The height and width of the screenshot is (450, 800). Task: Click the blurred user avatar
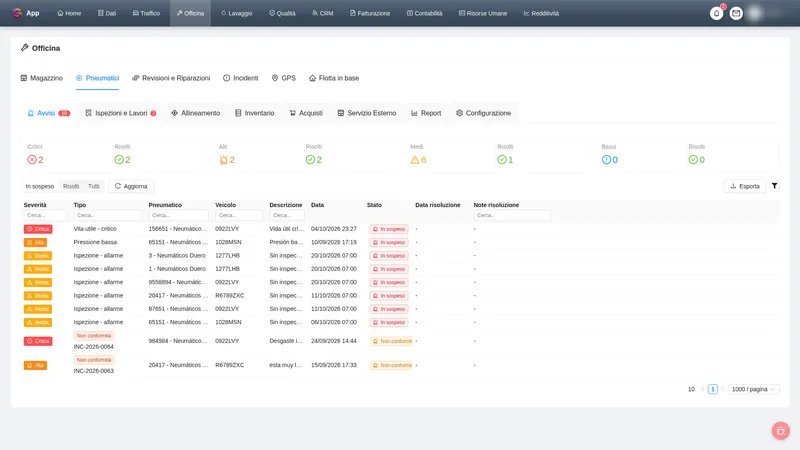(755, 13)
